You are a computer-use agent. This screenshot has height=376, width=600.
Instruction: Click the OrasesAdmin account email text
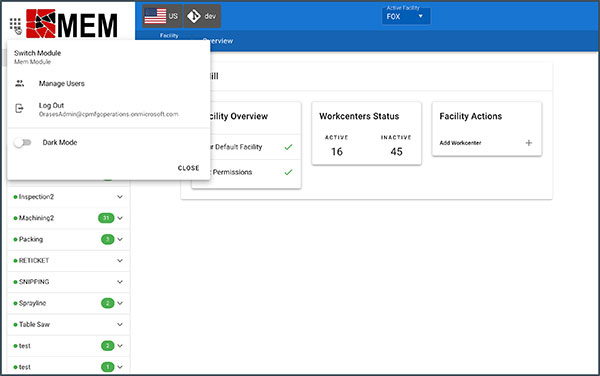point(108,114)
